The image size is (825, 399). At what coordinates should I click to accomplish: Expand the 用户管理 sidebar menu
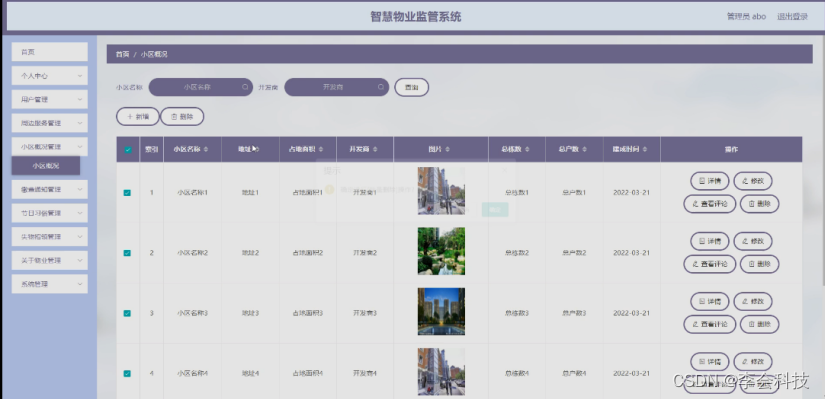[49, 99]
